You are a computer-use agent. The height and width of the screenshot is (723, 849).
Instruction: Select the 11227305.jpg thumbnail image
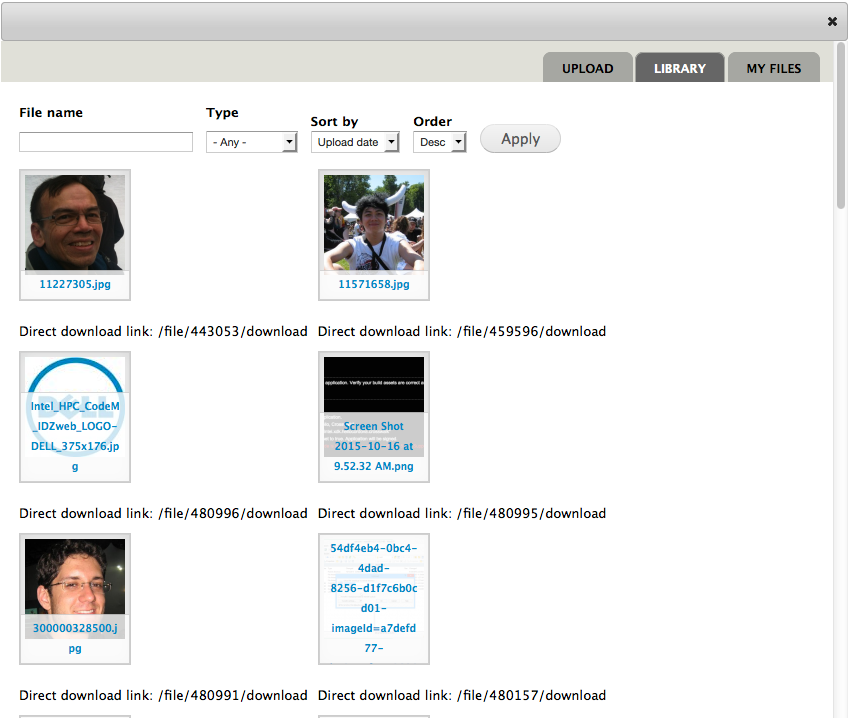coord(75,223)
